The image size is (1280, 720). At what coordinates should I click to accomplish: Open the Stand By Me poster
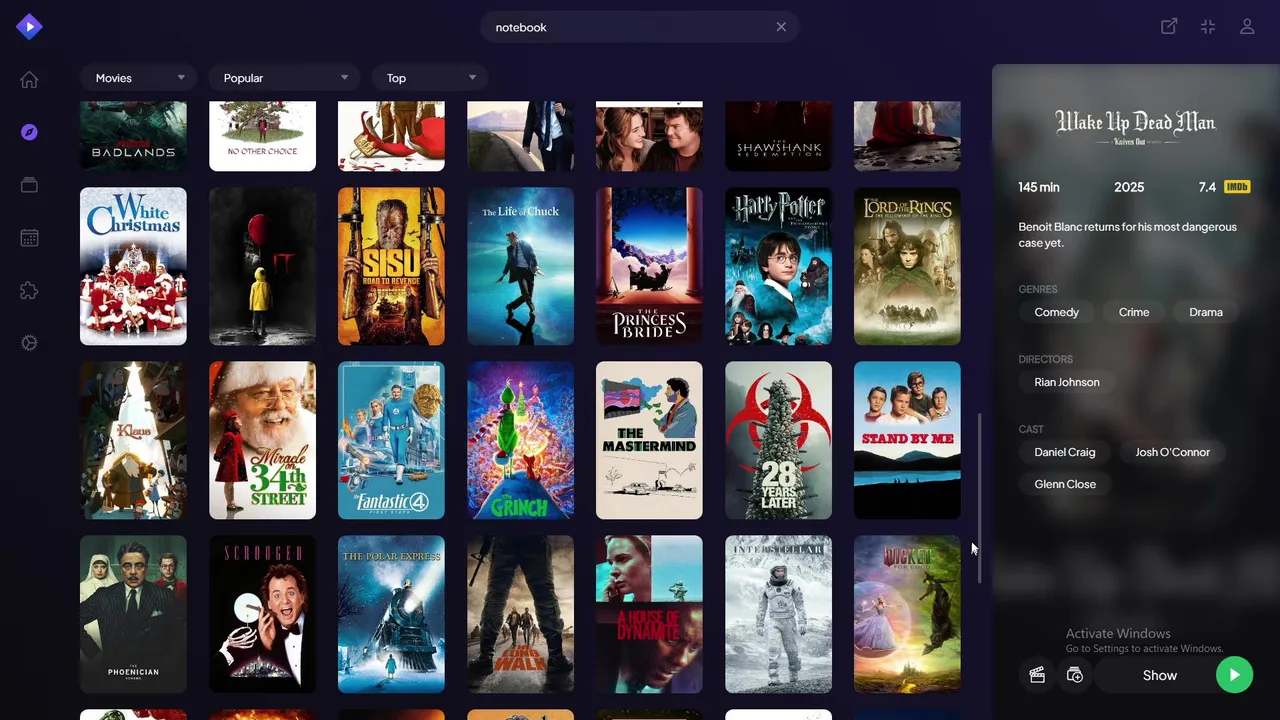click(x=907, y=440)
